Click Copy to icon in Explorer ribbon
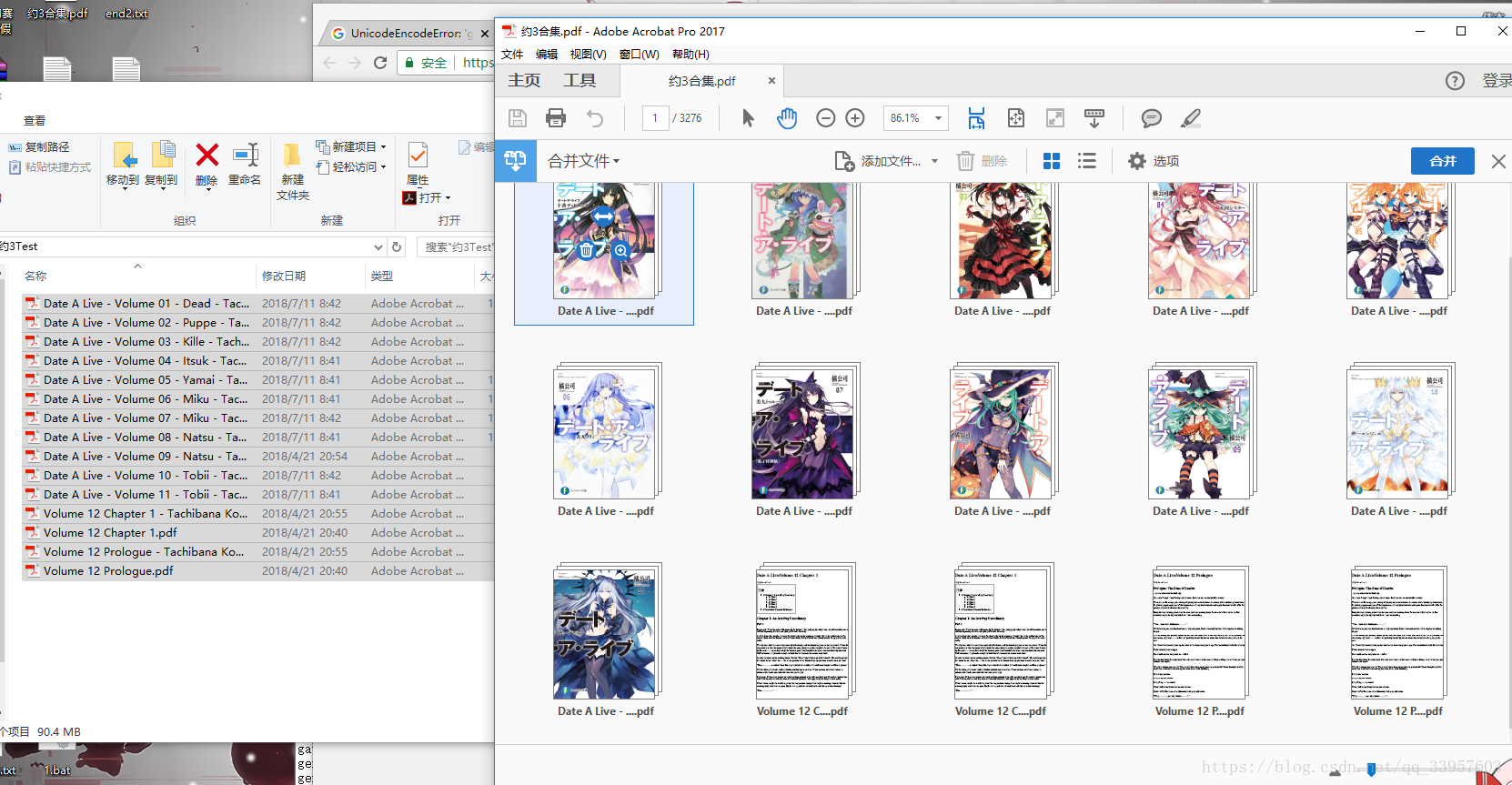This screenshot has height=785, width=1512. coord(163,155)
